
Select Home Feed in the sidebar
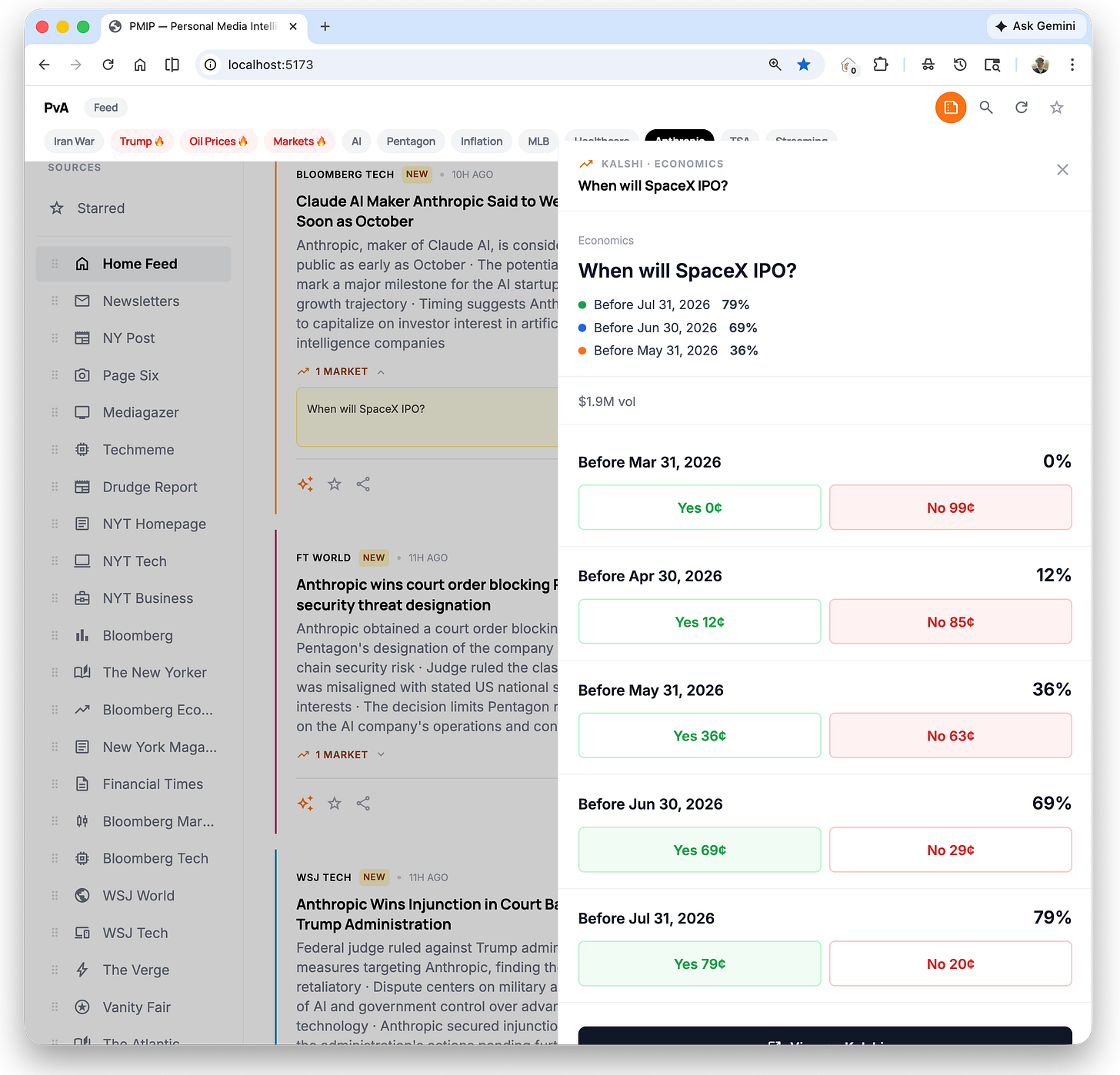[133, 264]
